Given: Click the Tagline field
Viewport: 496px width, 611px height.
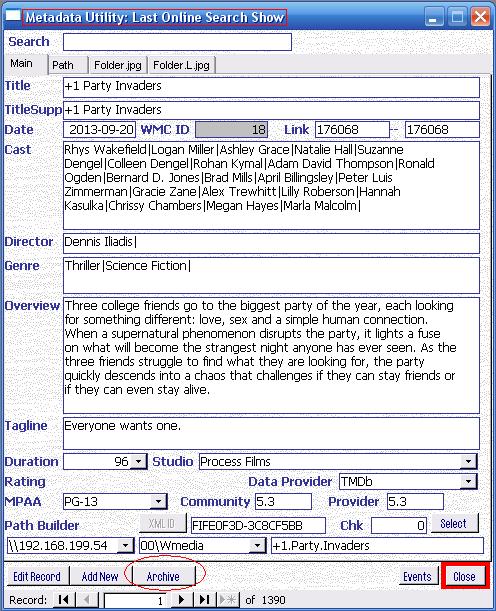Looking at the screenshot, I should click(x=271, y=433).
